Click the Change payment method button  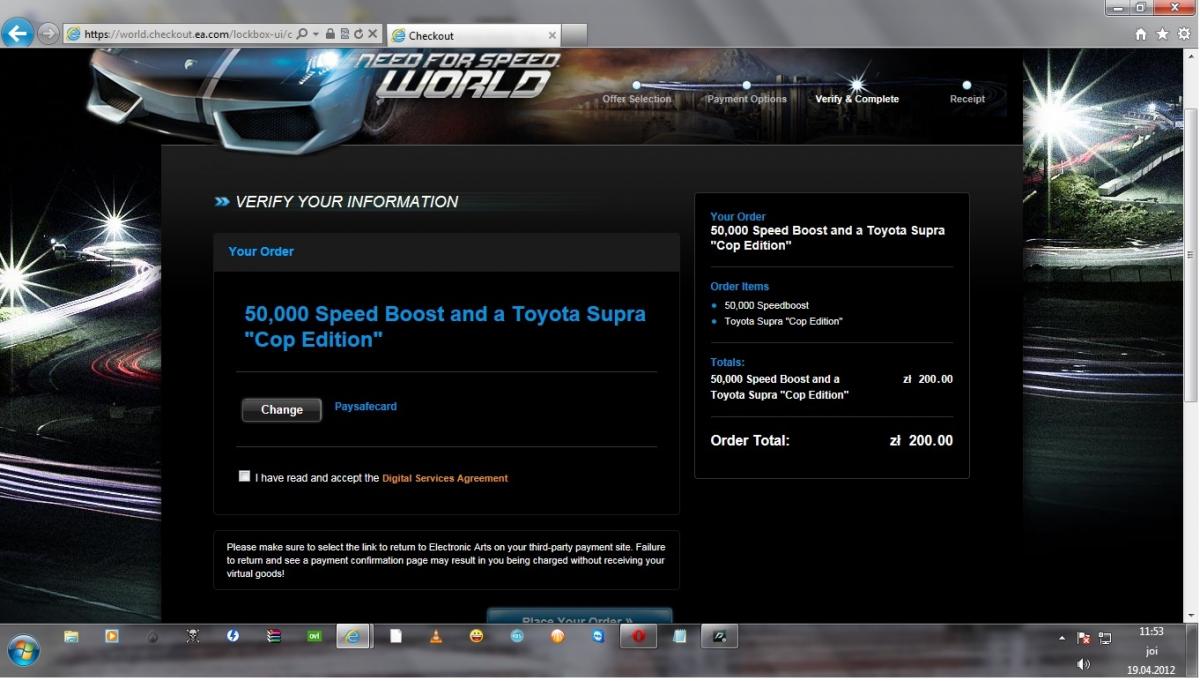[x=282, y=410]
